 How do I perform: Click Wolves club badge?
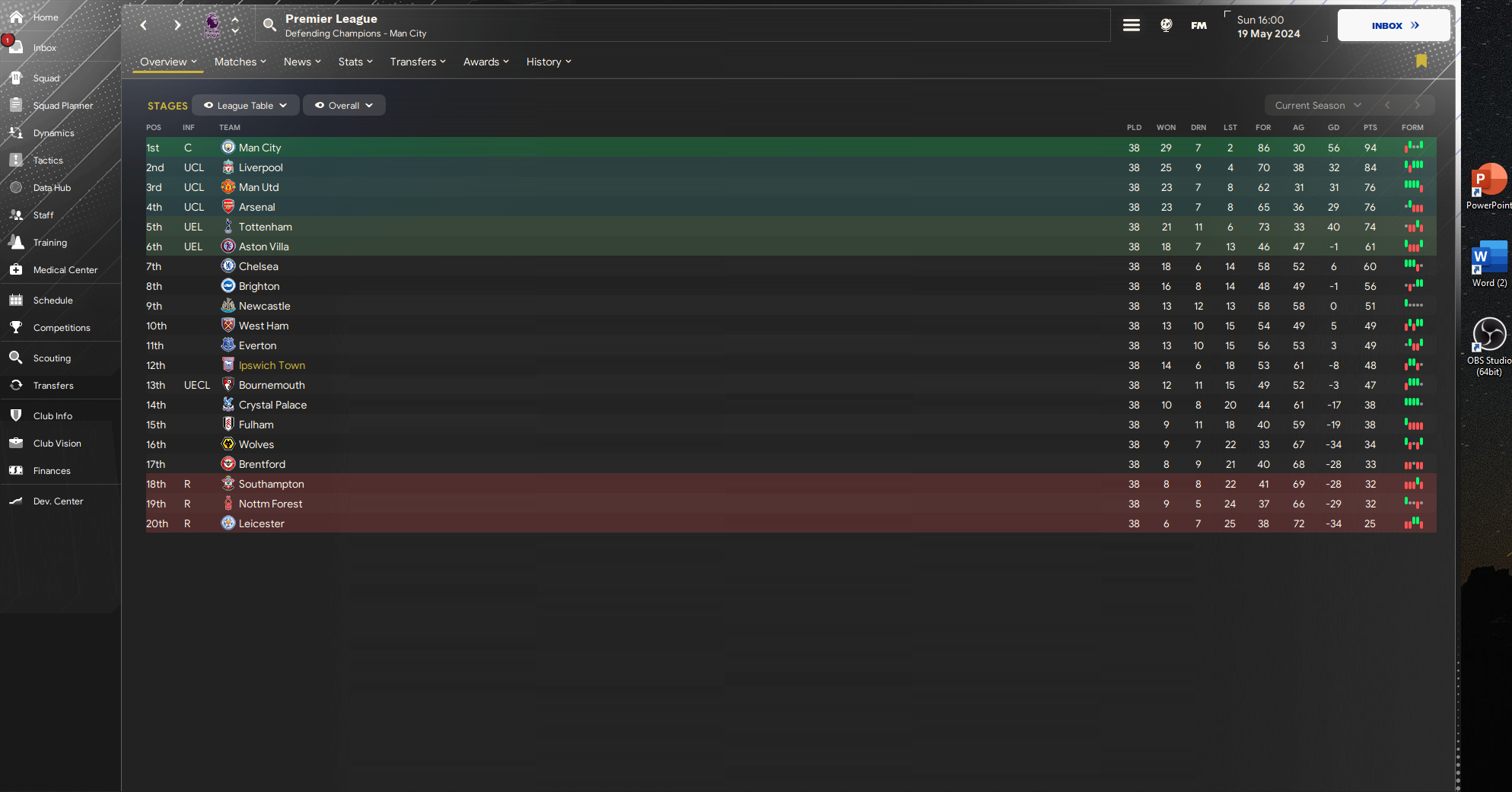[x=228, y=444]
